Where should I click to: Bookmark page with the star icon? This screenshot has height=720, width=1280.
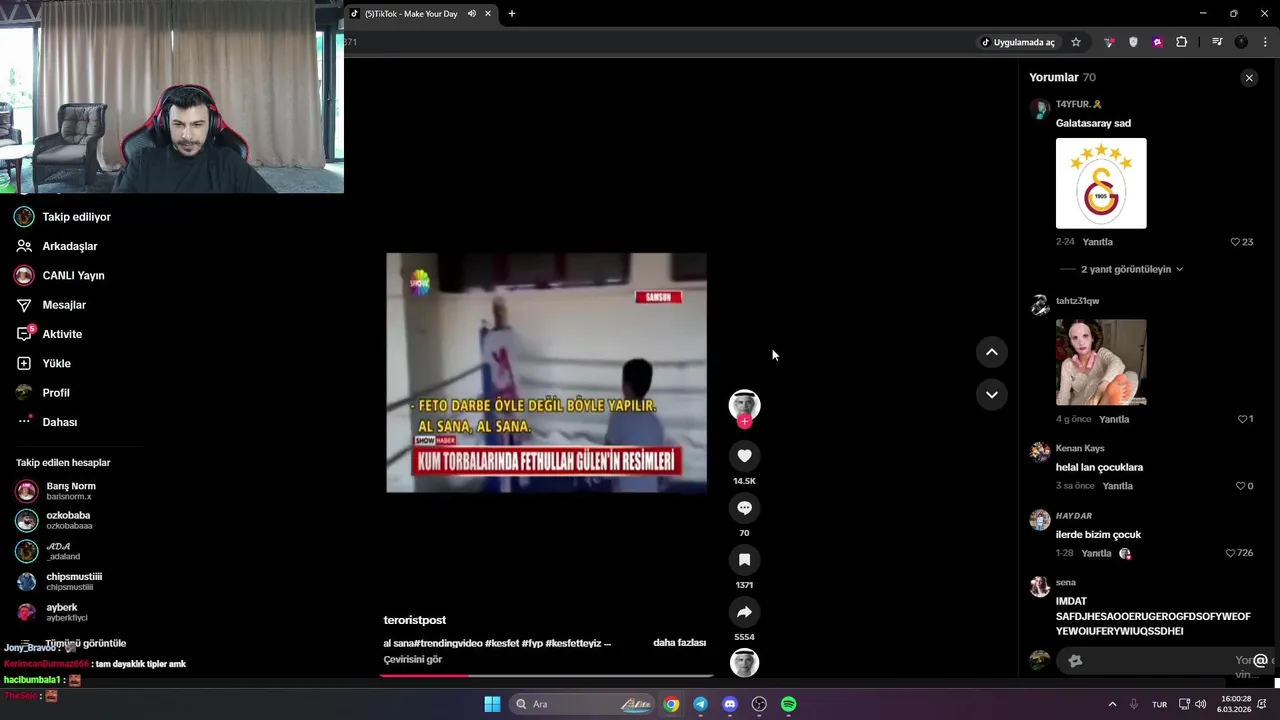pos(1076,42)
